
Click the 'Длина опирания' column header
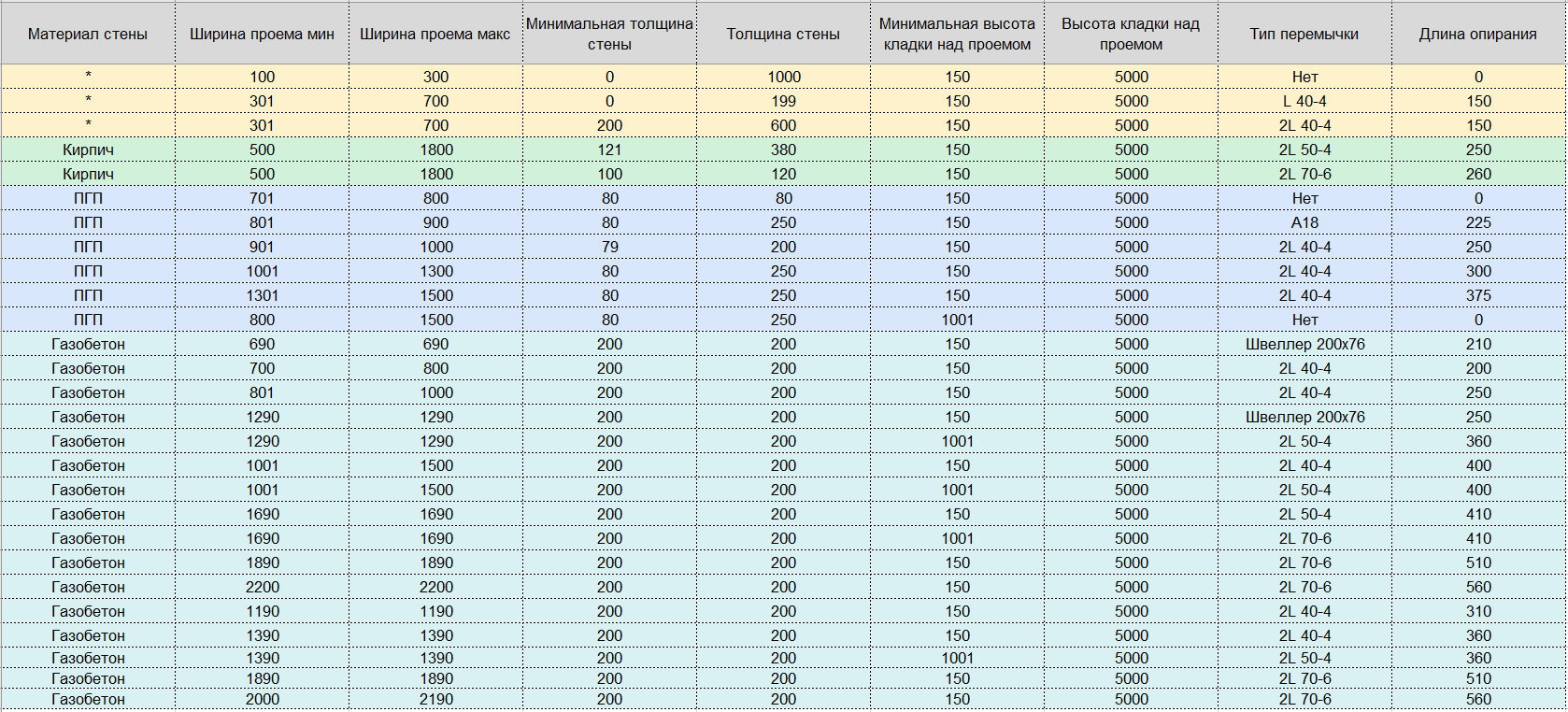1478,34
